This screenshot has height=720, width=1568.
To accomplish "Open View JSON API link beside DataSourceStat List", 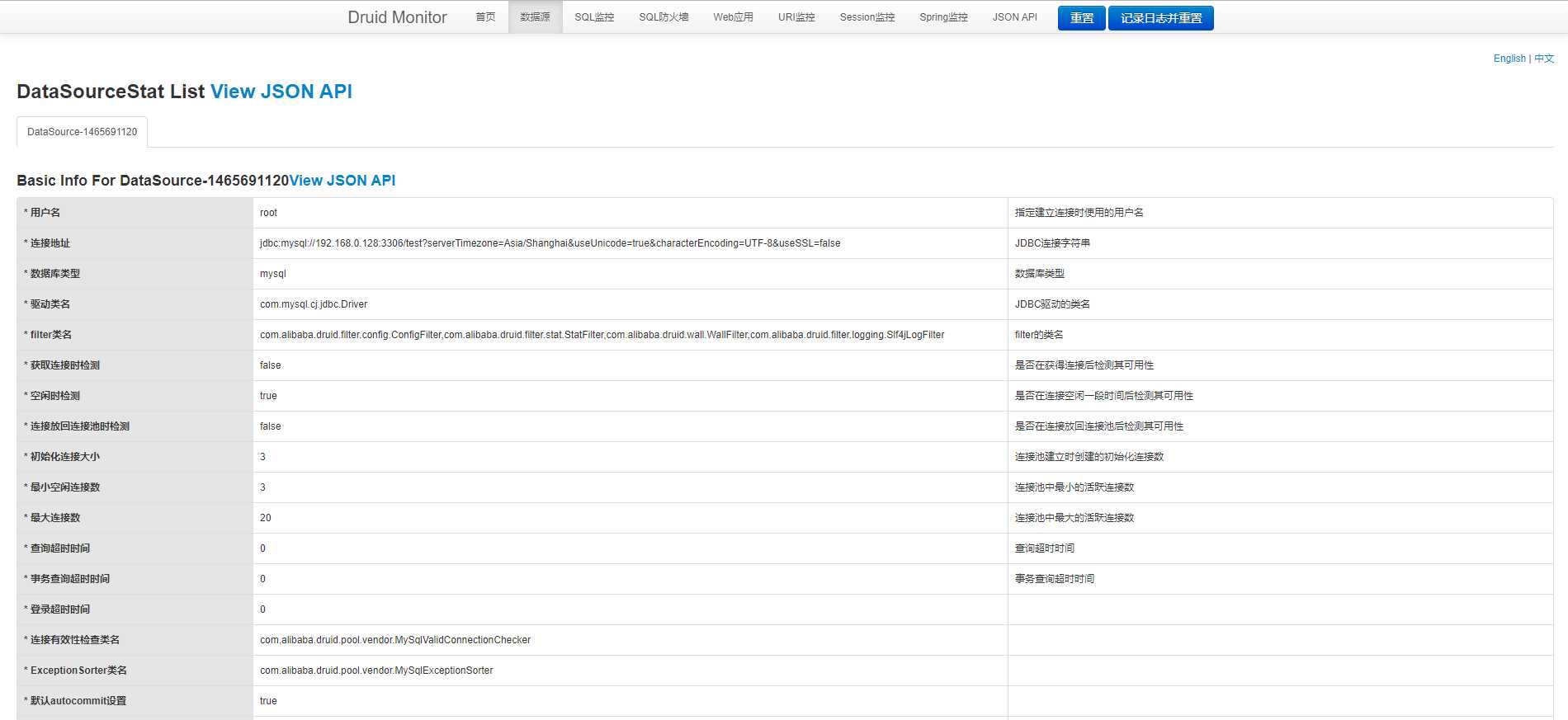I will [x=281, y=92].
